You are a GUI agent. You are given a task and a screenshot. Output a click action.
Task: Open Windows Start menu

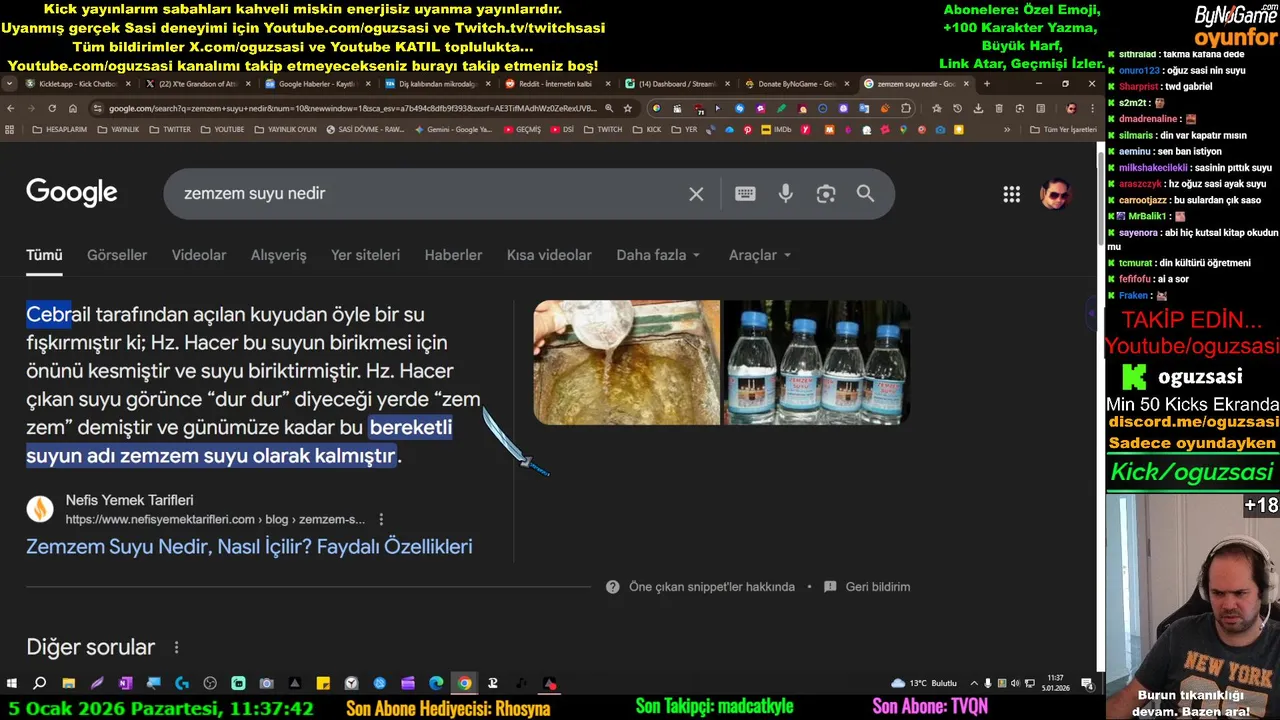[11, 684]
